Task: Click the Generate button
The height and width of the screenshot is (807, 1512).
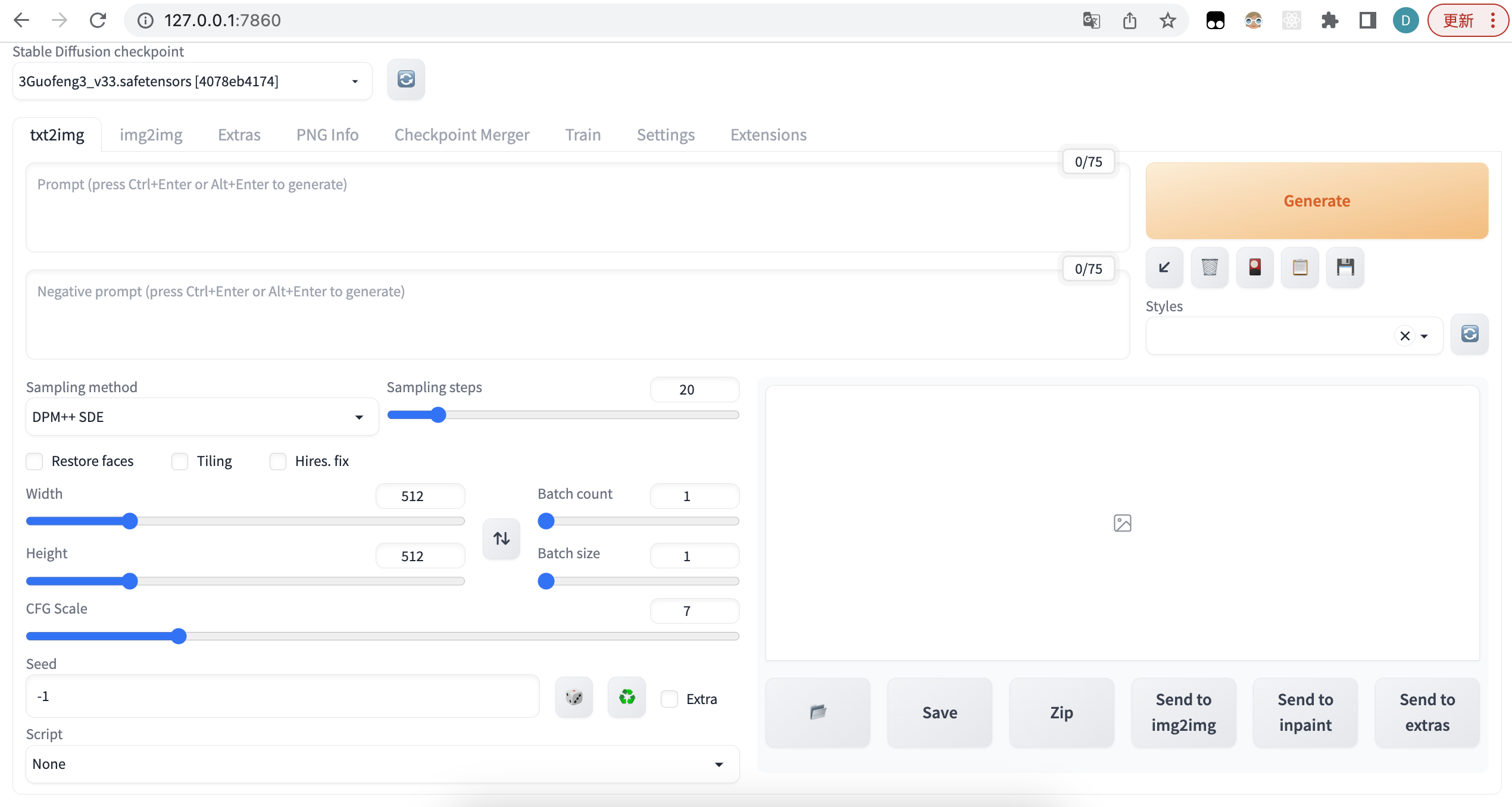Action: [x=1317, y=200]
